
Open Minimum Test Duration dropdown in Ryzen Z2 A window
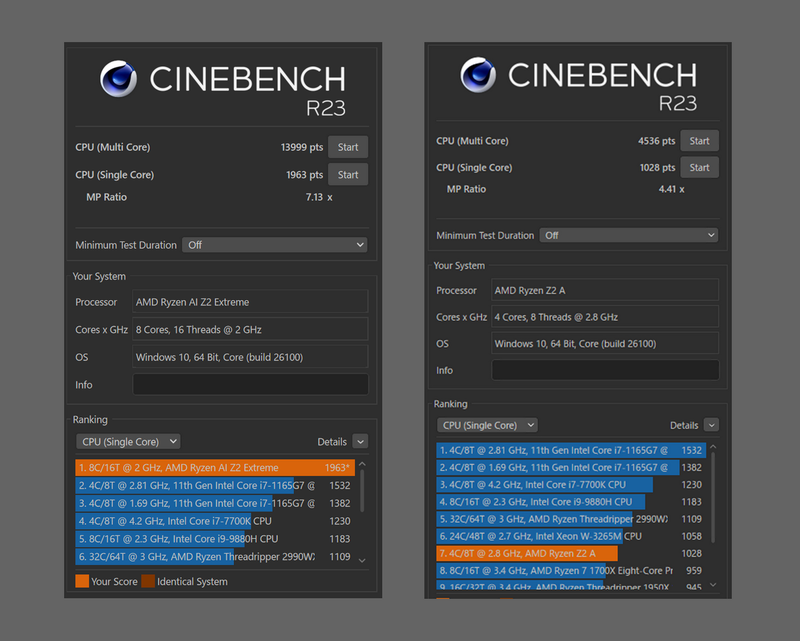point(629,236)
